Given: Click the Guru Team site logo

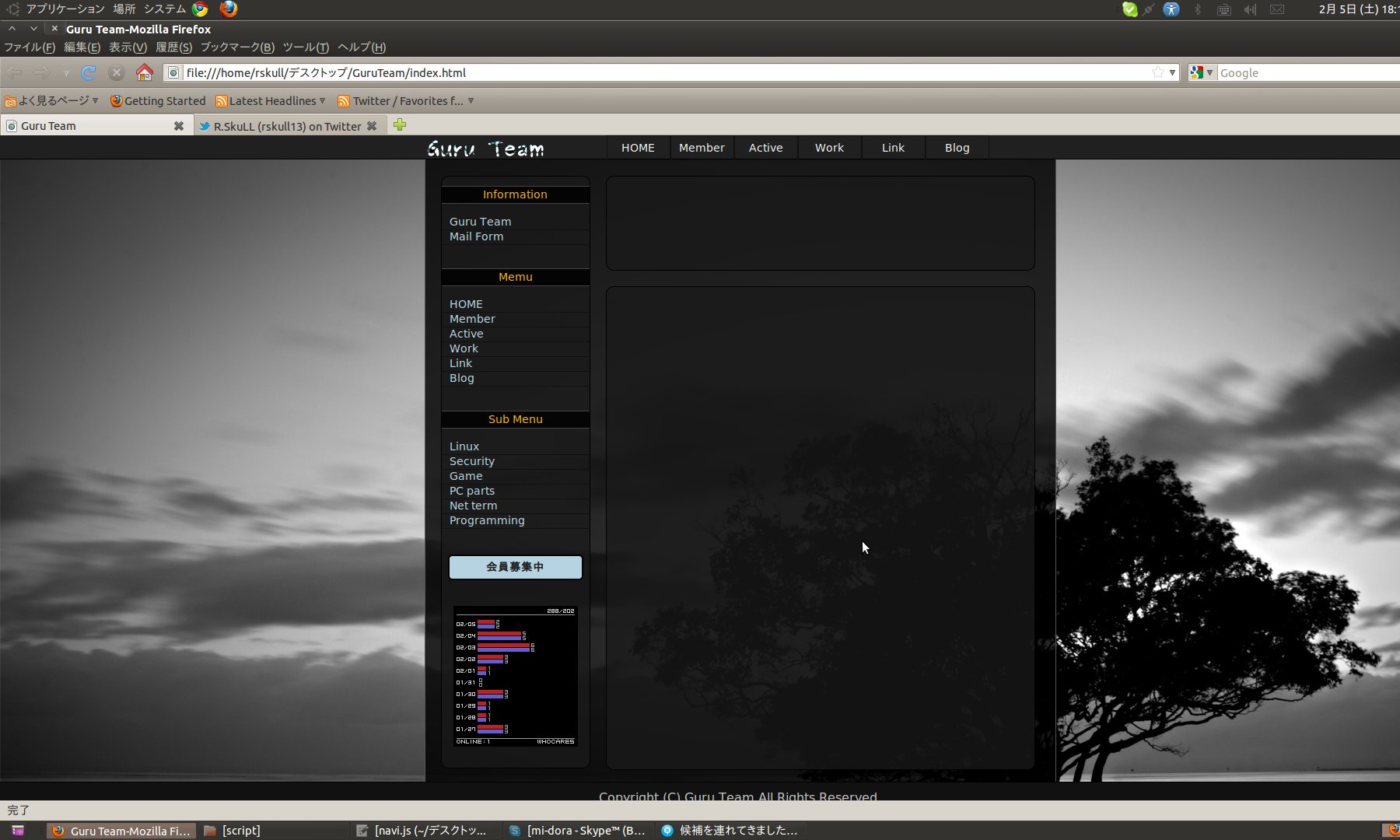Looking at the screenshot, I should pyautogui.click(x=485, y=149).
